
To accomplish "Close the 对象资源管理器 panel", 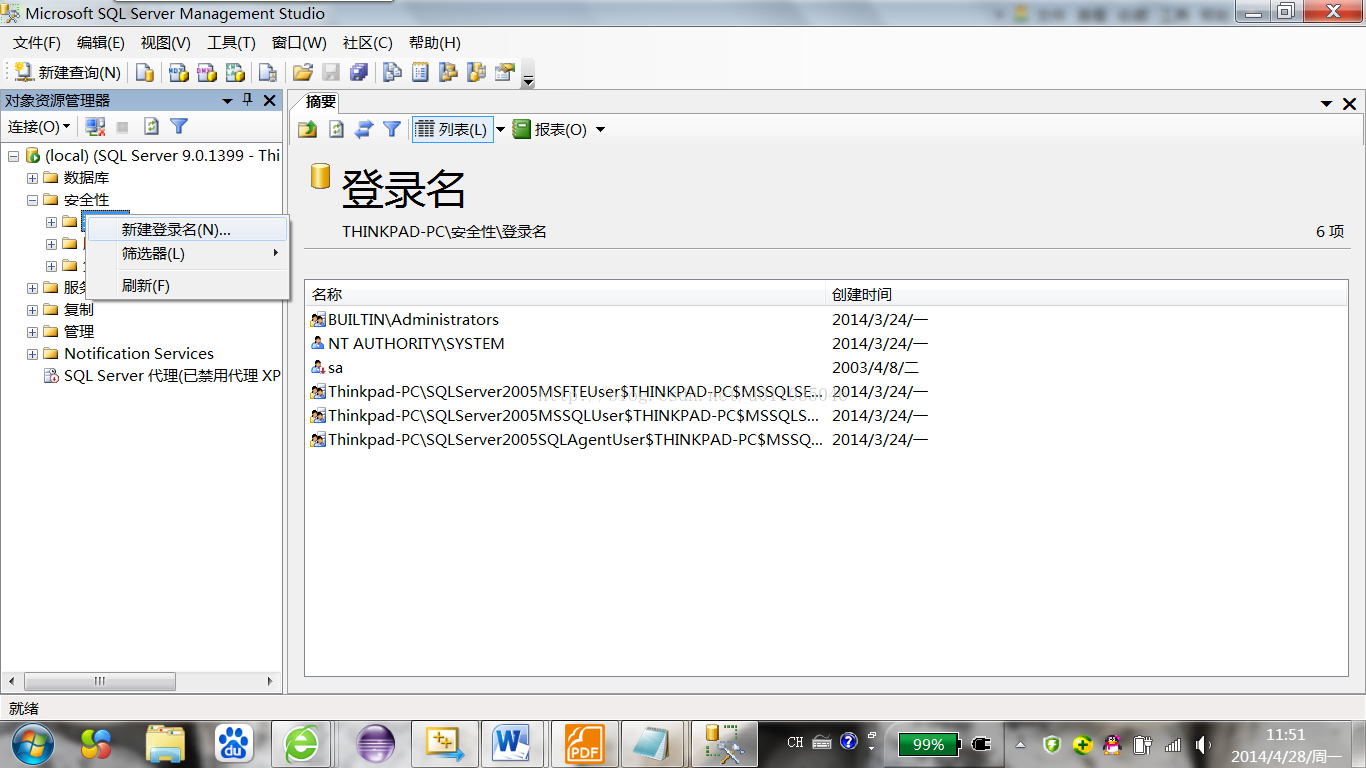I will [269, 100].
